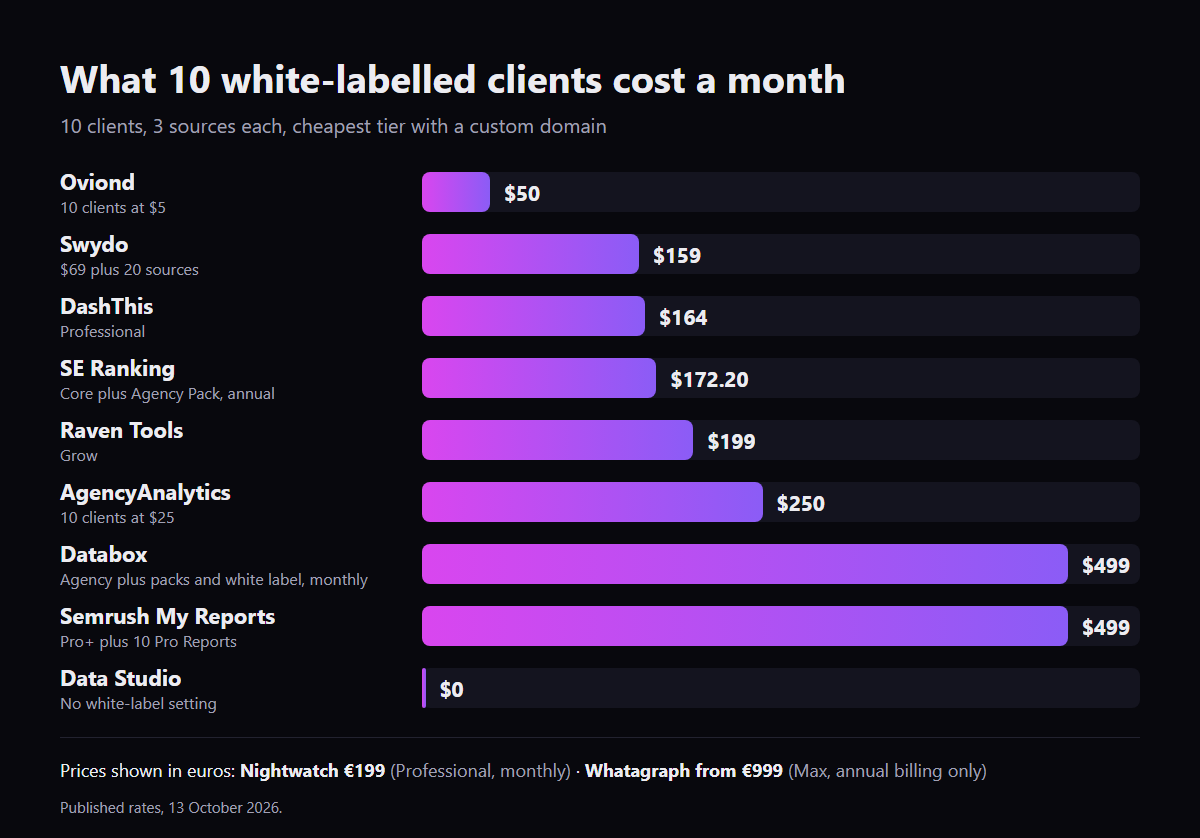Screen dimensions: 1200x838
Task: Select the Semrush My Reports label
Action: click(167, 617)
